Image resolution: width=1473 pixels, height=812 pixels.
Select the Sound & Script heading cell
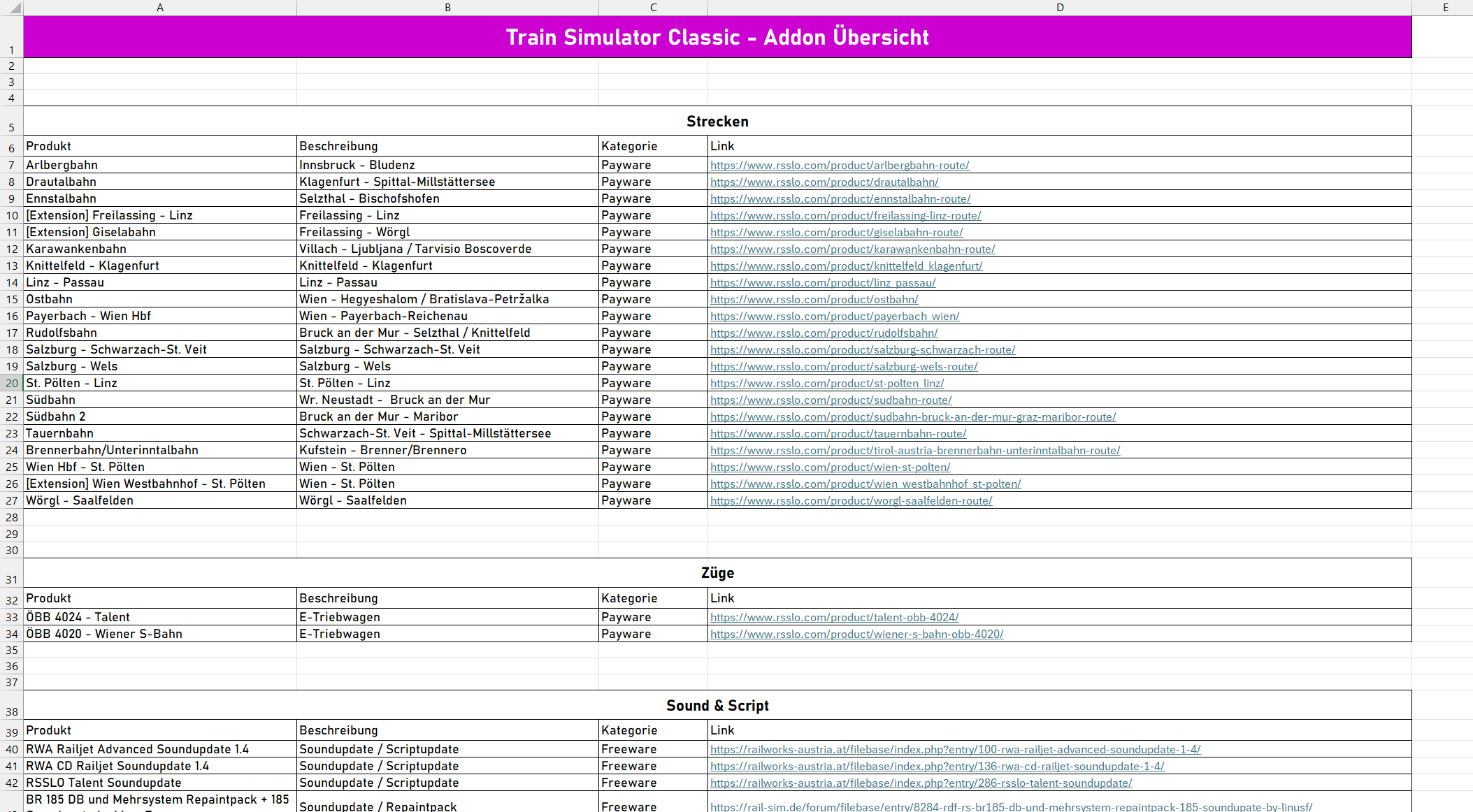(x=717, y=705)
